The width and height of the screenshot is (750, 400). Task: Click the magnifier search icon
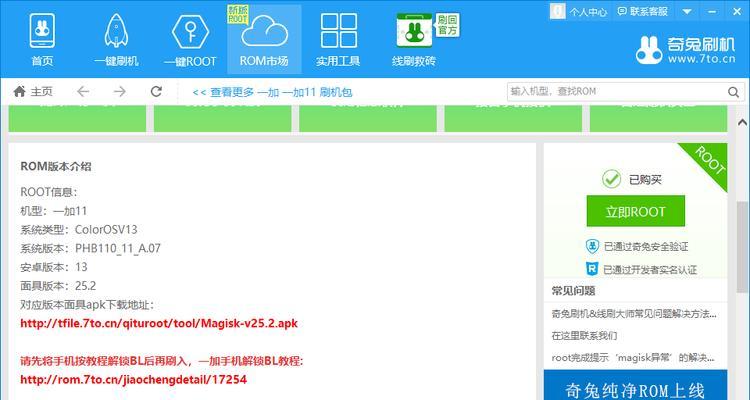[733, 92]
